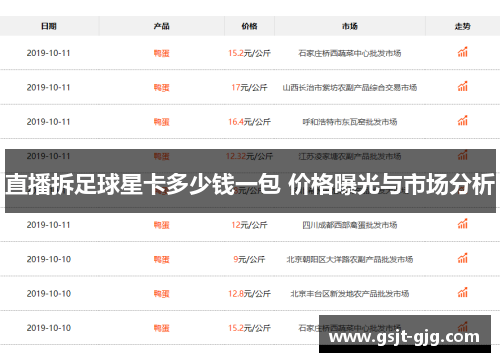Click the 价格 column header
500x362 pixels.
point(249,26)
